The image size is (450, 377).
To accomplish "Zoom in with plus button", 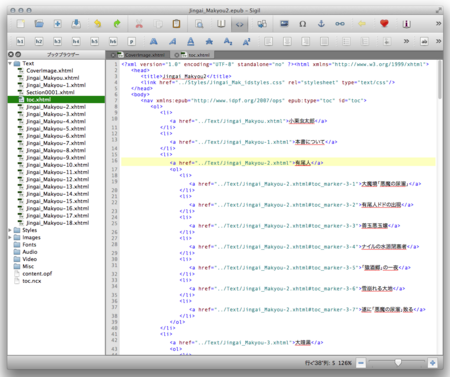I will click(x=432, y=363).
